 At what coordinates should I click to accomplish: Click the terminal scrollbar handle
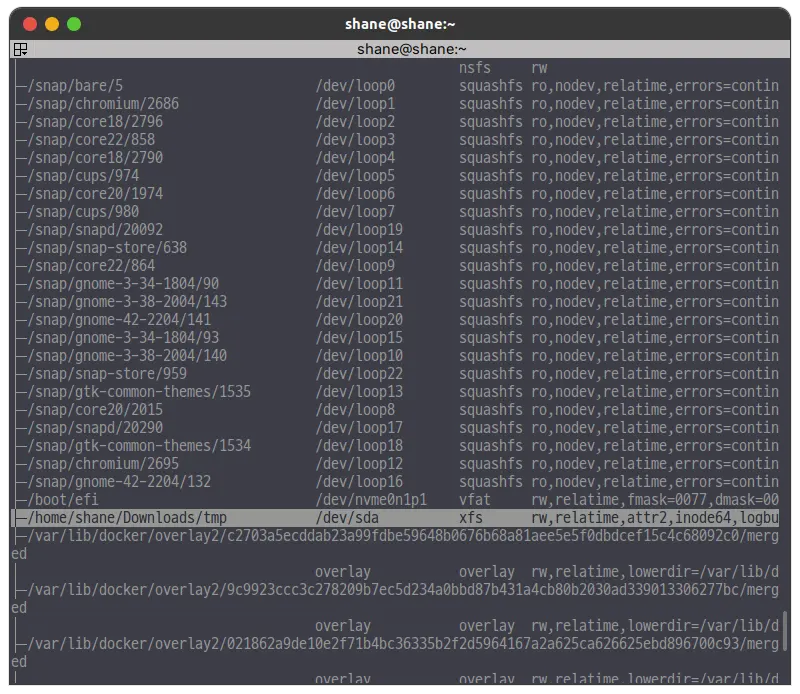(784, 631)
